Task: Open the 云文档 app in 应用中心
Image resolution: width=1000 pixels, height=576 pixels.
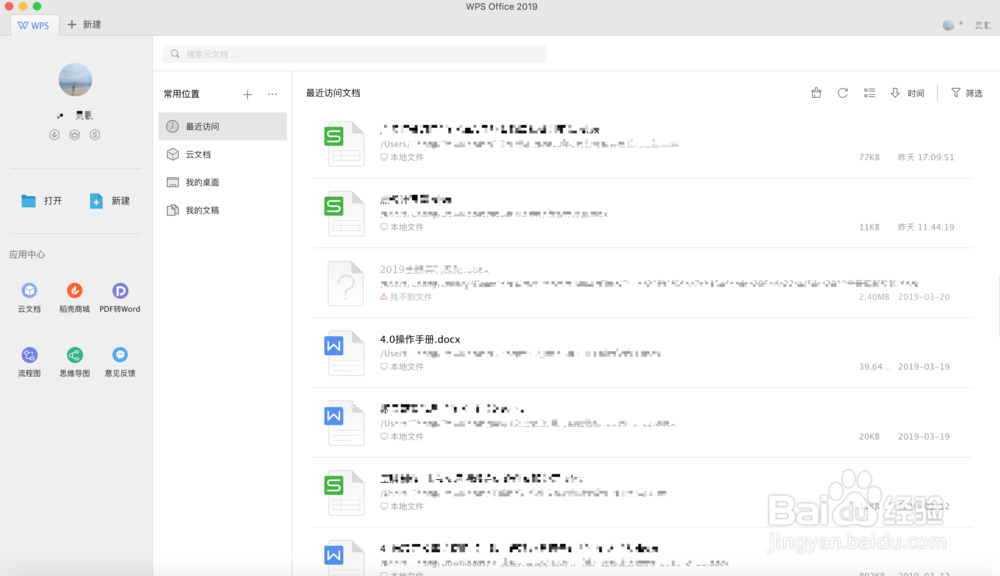Action: tap(29, 298)
